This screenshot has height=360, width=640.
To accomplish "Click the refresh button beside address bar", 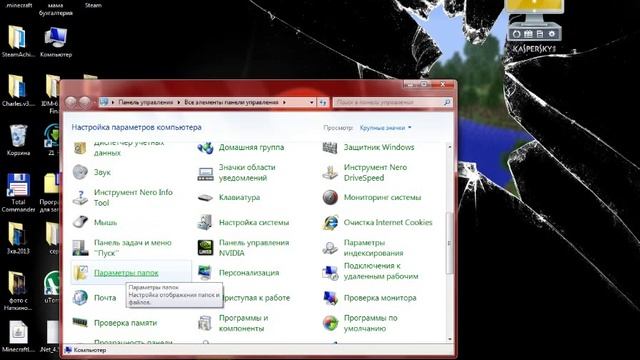I will pos(323,102).
